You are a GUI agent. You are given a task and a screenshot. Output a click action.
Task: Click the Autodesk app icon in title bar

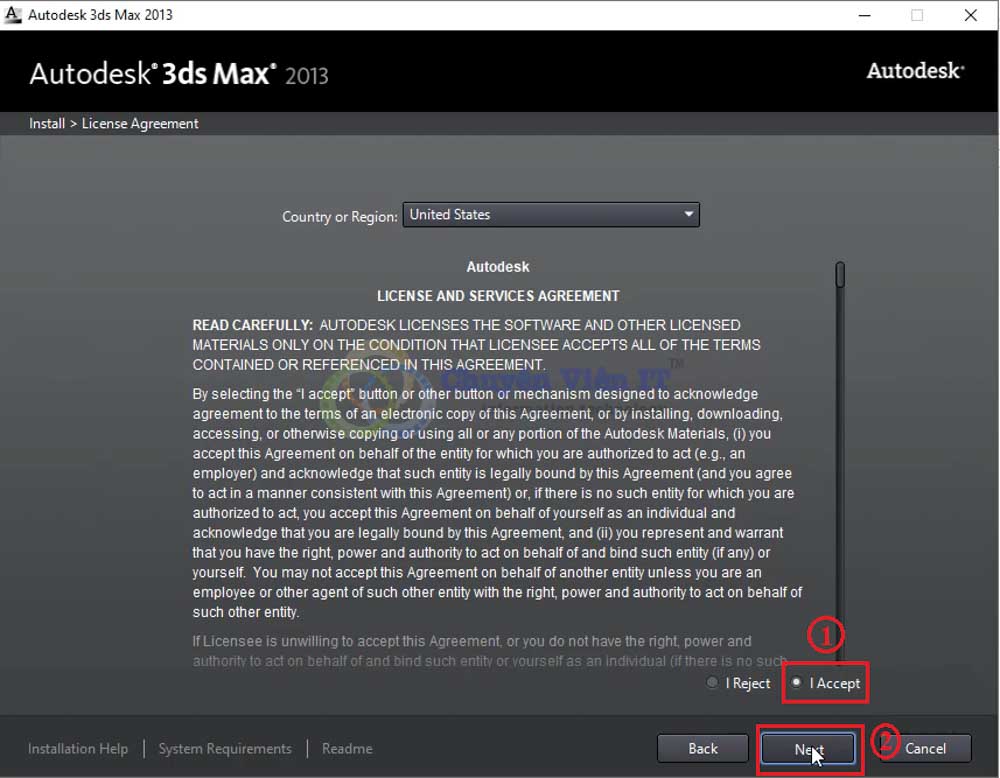click(12, 15)
